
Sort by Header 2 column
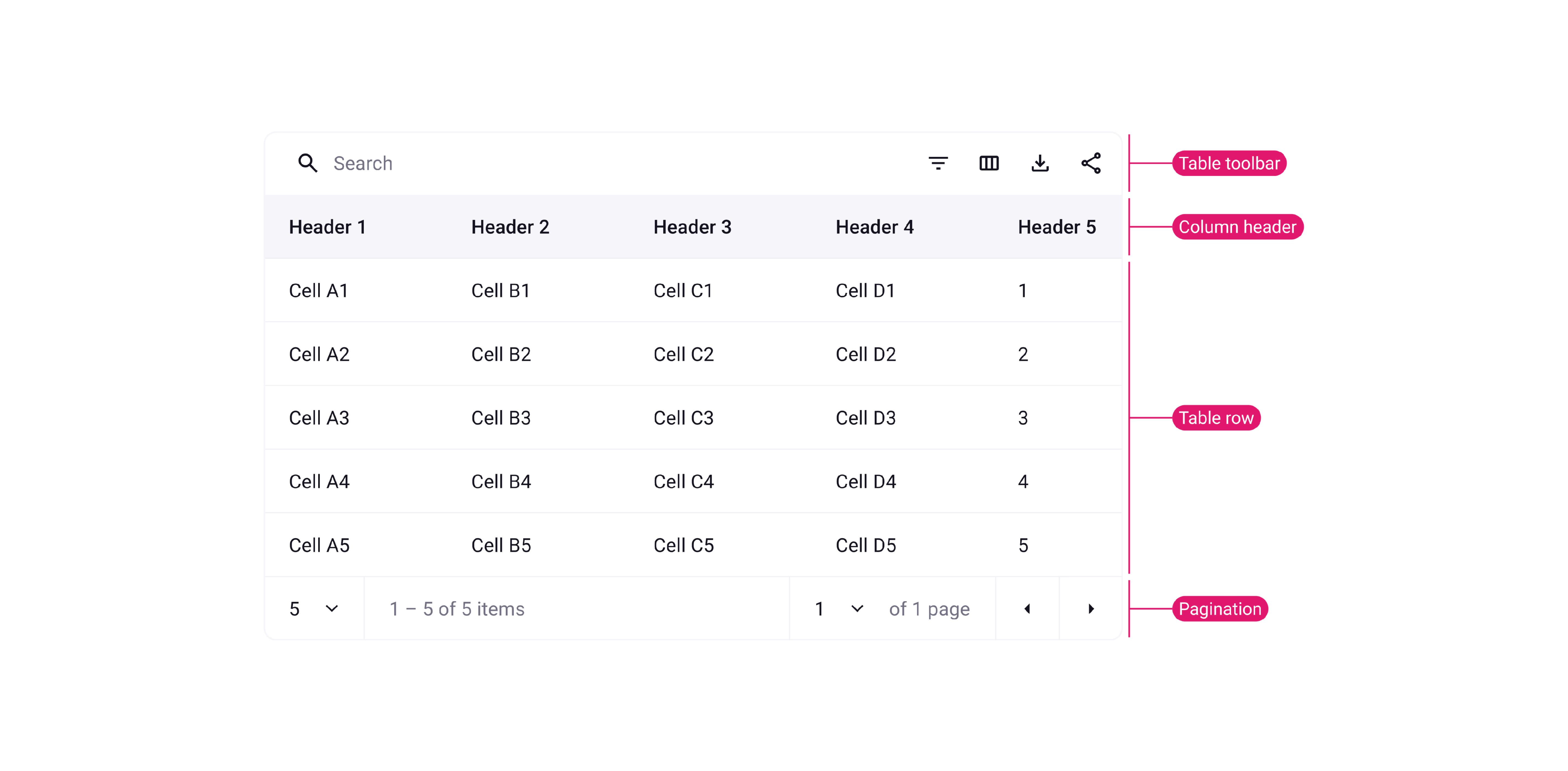click(510, 227)
